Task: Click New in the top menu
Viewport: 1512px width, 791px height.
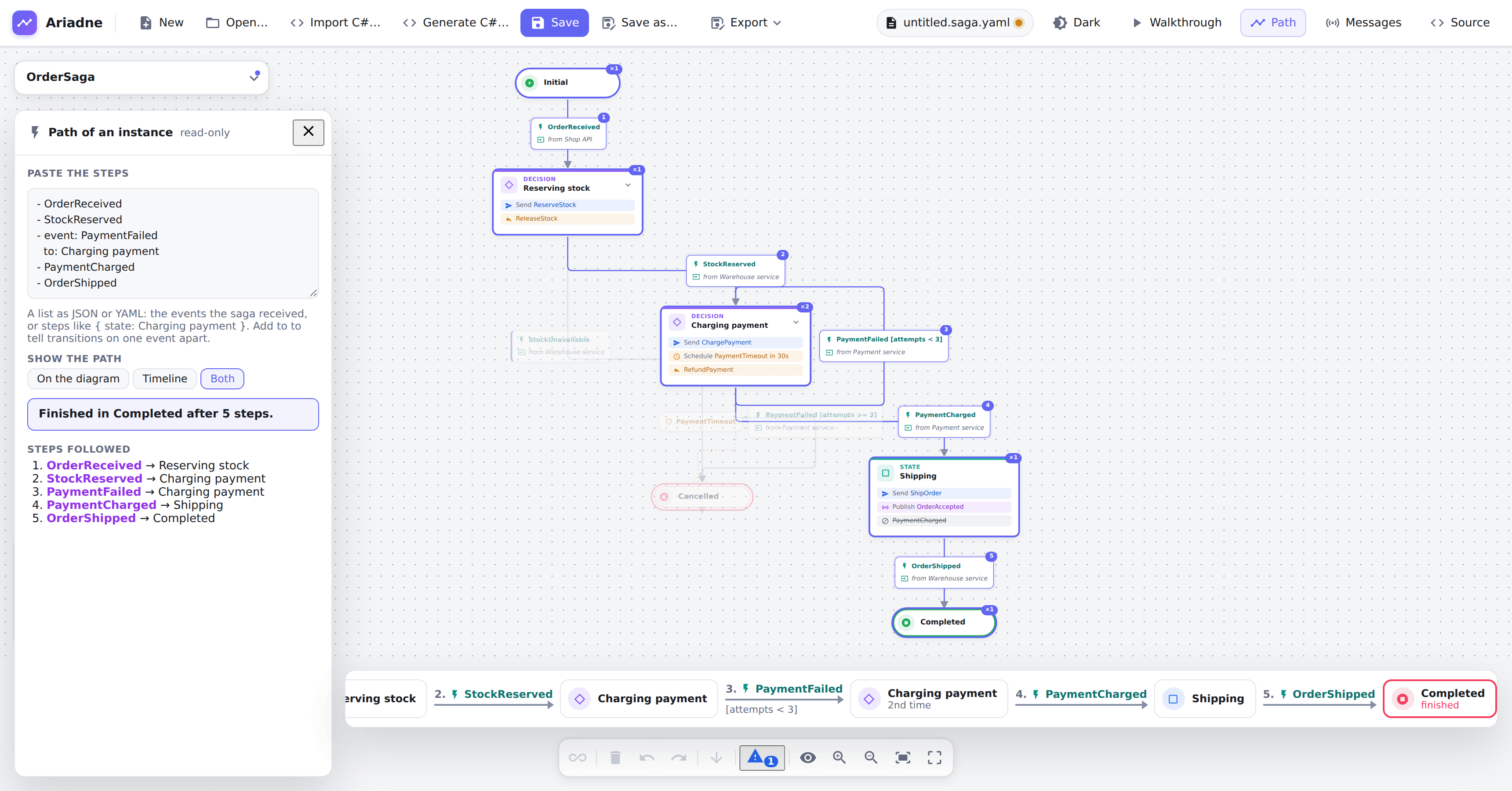Action: (x=162, y=22)
